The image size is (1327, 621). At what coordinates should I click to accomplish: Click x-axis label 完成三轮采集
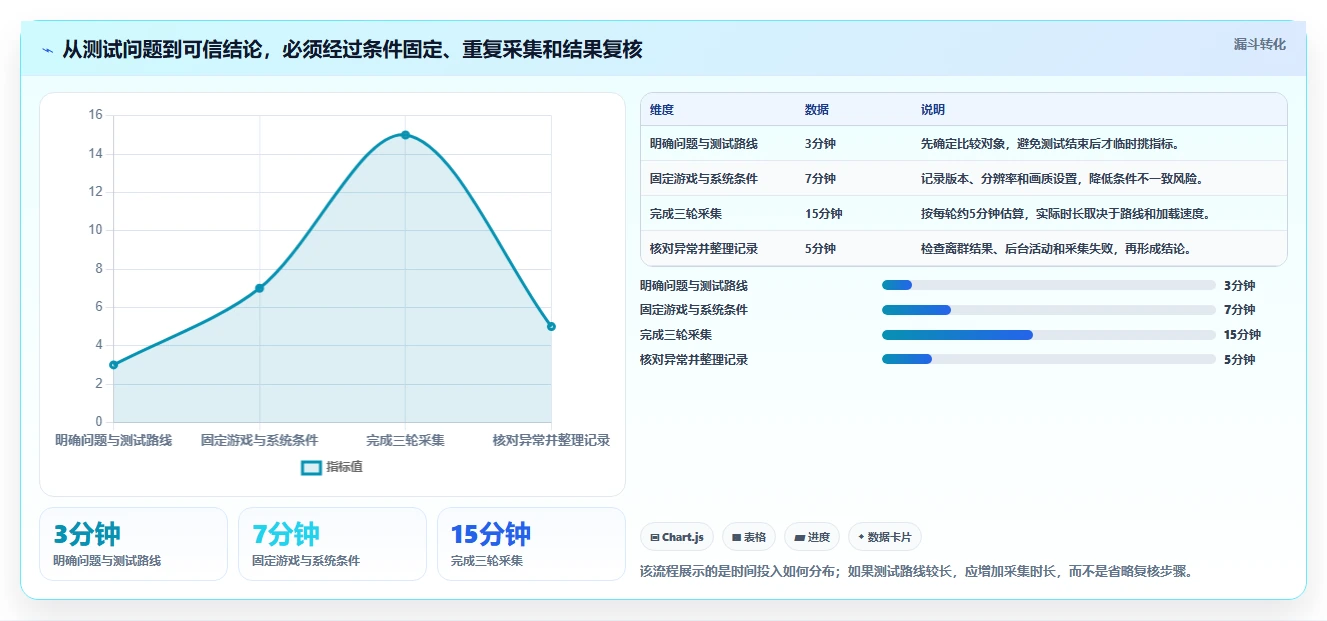click(x=405, y=440)
